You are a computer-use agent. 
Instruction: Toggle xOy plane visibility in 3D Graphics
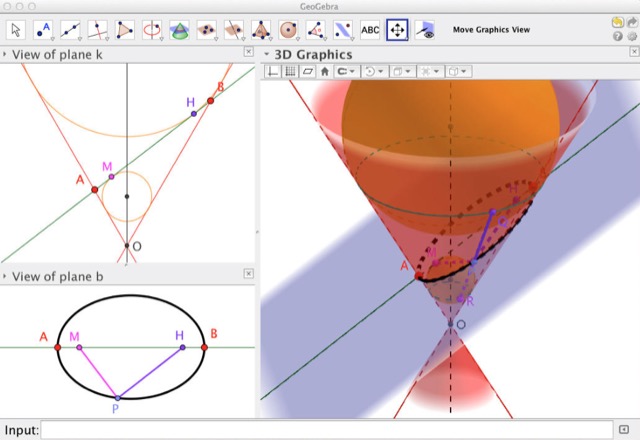pyautogui.click(x=307, y=72)
